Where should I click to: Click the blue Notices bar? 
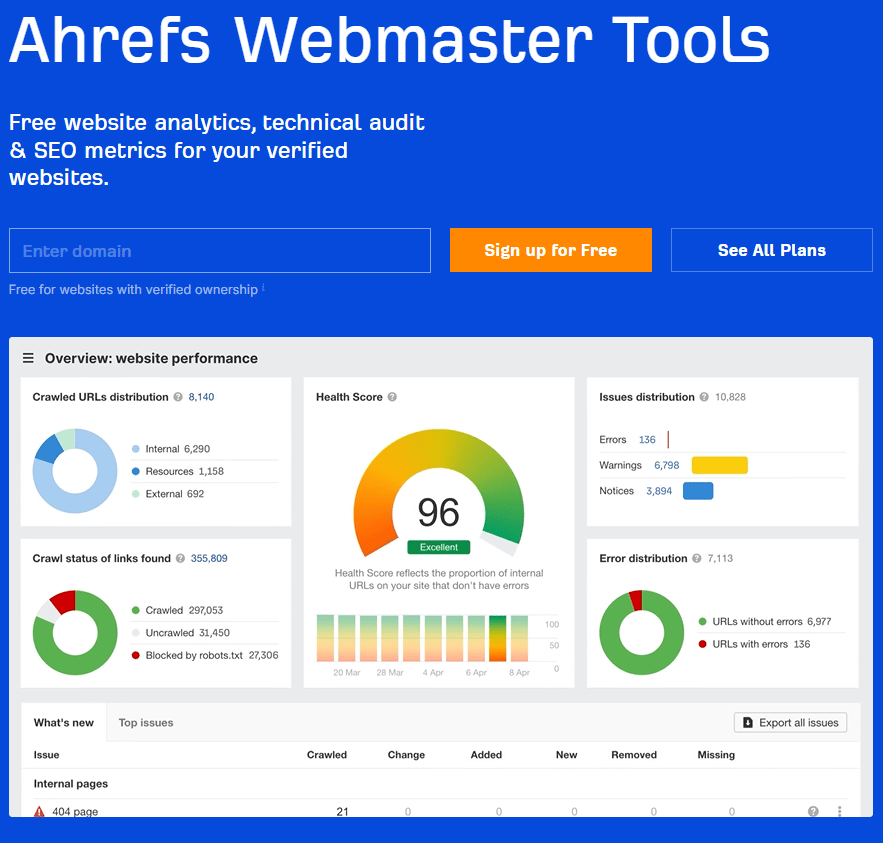click(698, 491)
